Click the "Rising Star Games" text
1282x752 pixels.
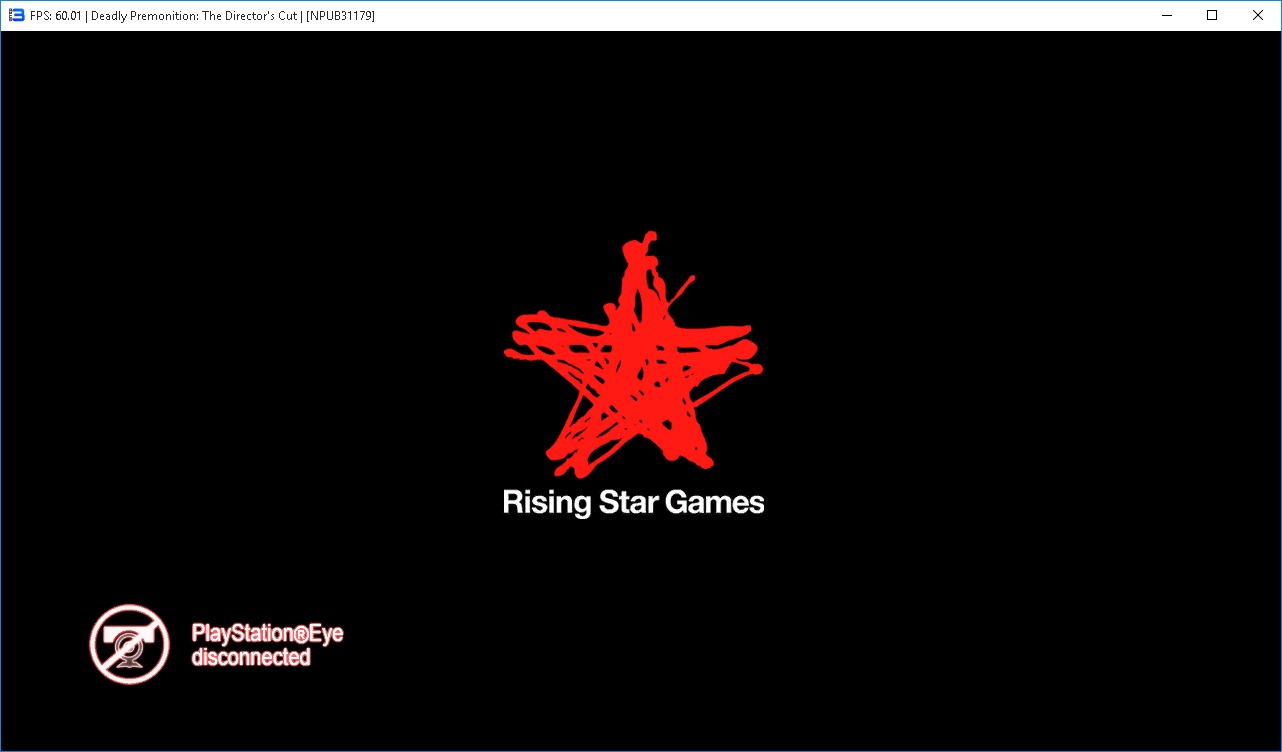click(633, 502)
